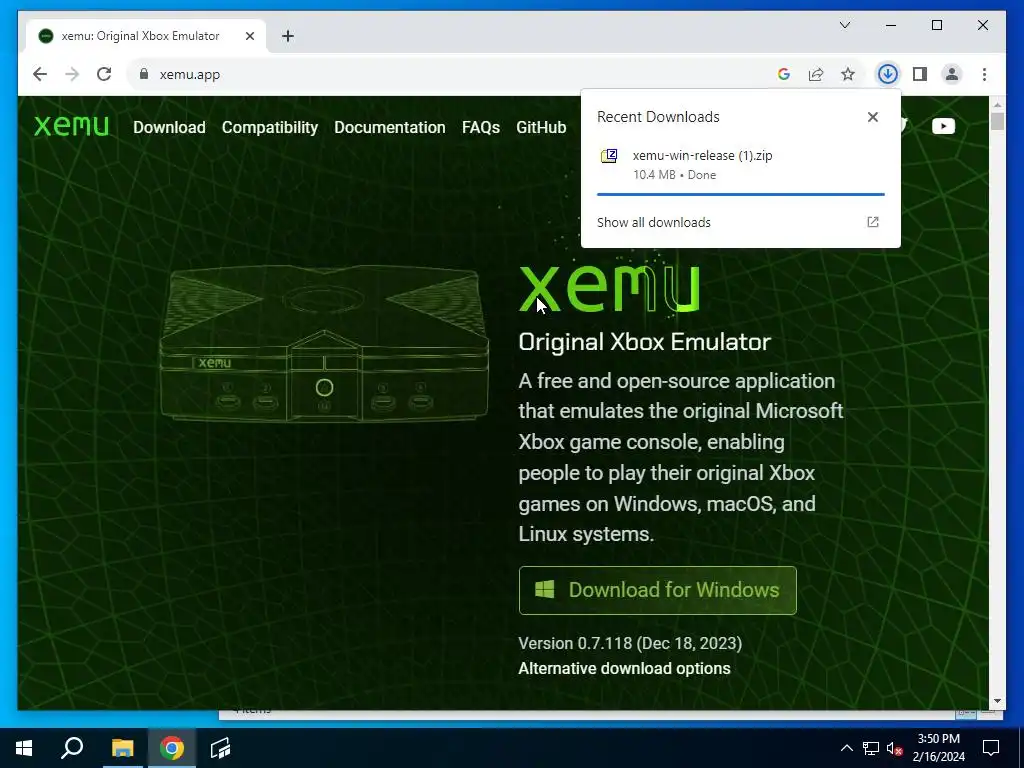Close the Recent Downloads popup

872,117
